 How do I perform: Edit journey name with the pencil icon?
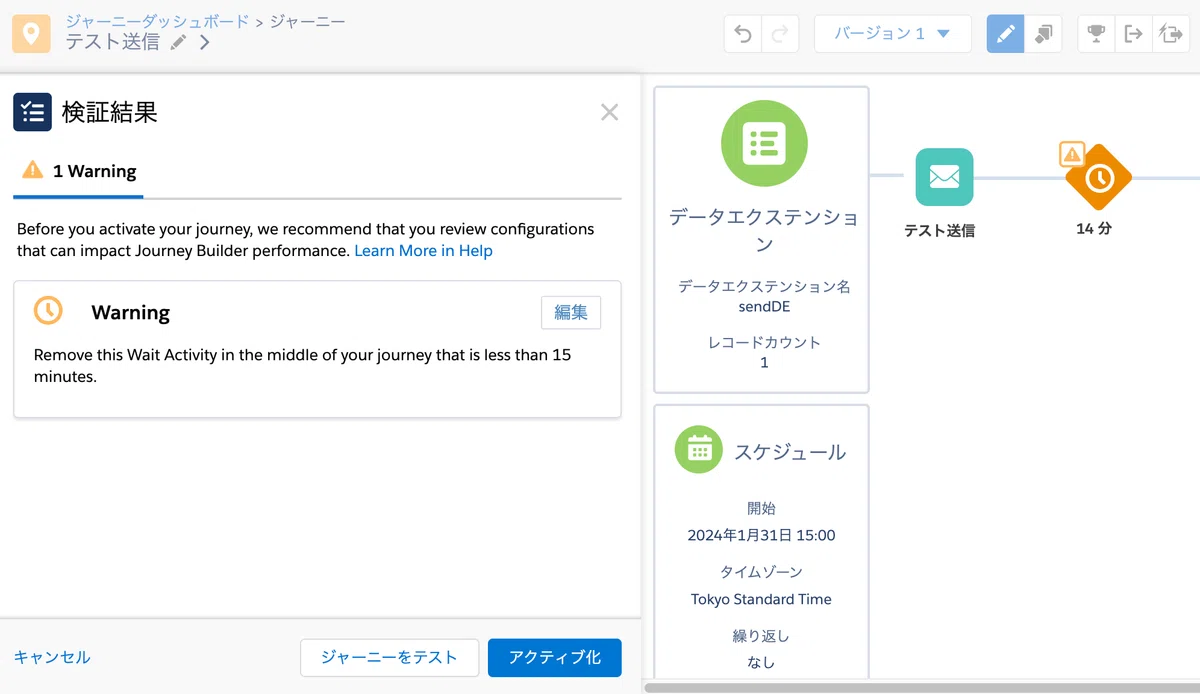click(178, 42)
